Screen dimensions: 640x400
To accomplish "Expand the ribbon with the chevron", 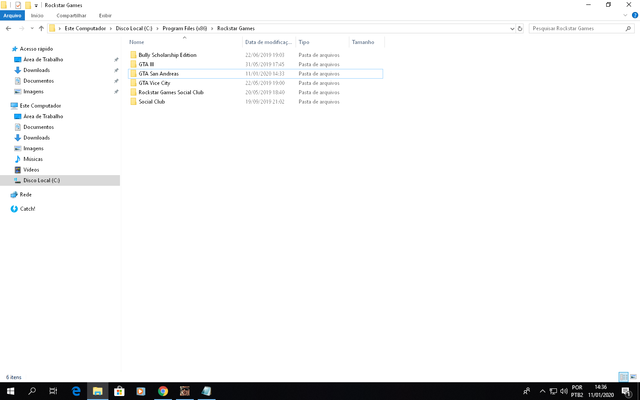I will click(x=625, y=16).
